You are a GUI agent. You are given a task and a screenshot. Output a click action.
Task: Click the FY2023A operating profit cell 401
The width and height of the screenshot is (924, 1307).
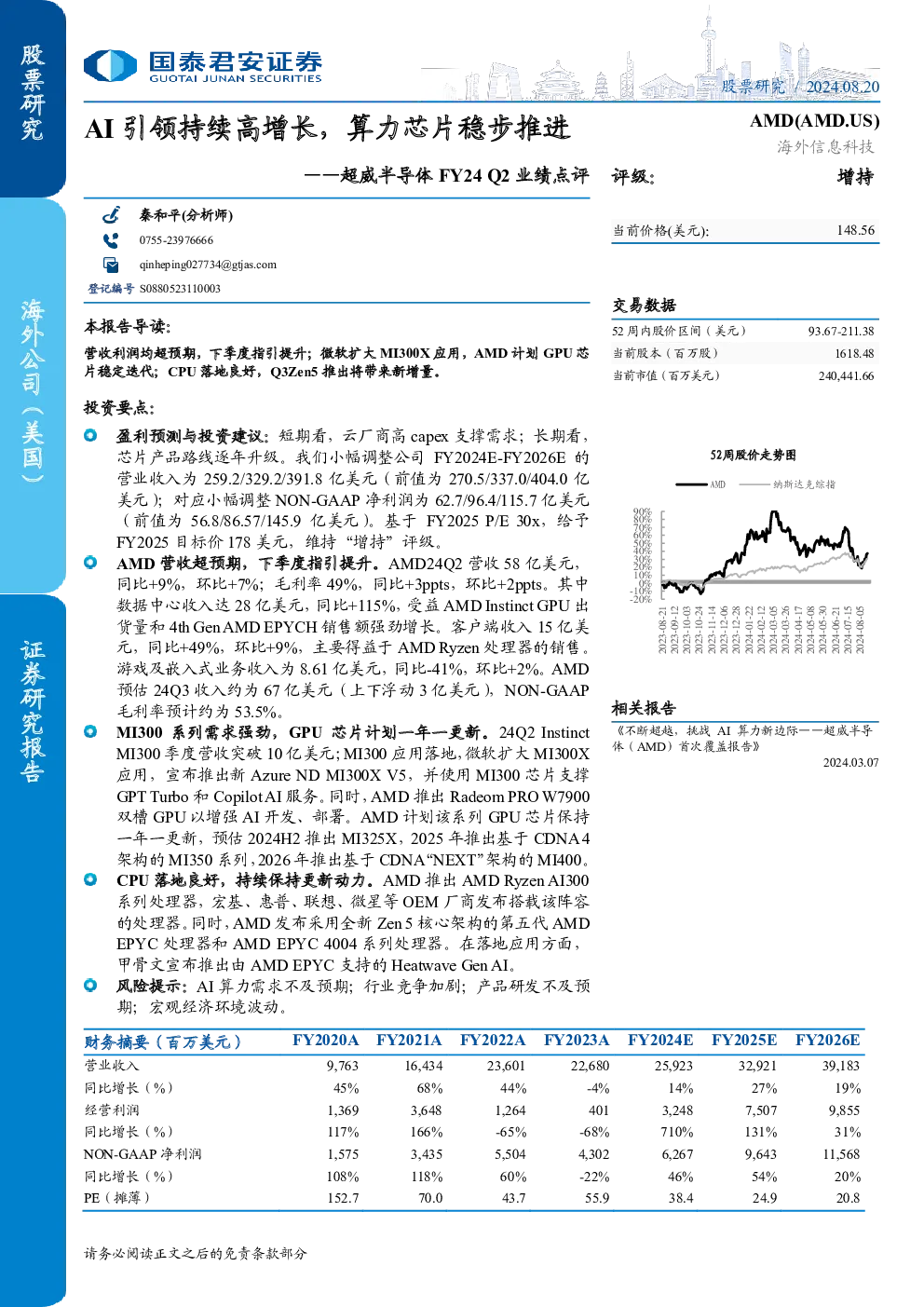point(599,1110)
